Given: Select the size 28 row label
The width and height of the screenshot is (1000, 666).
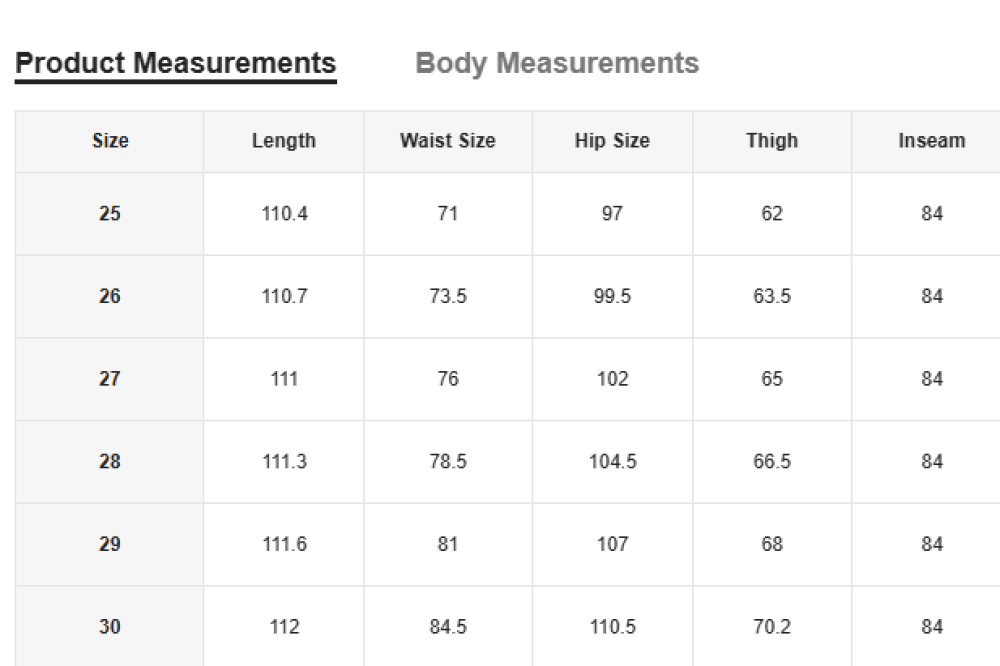Looking at the screenshot, I should pyautogui.click(x=110, y=462).
